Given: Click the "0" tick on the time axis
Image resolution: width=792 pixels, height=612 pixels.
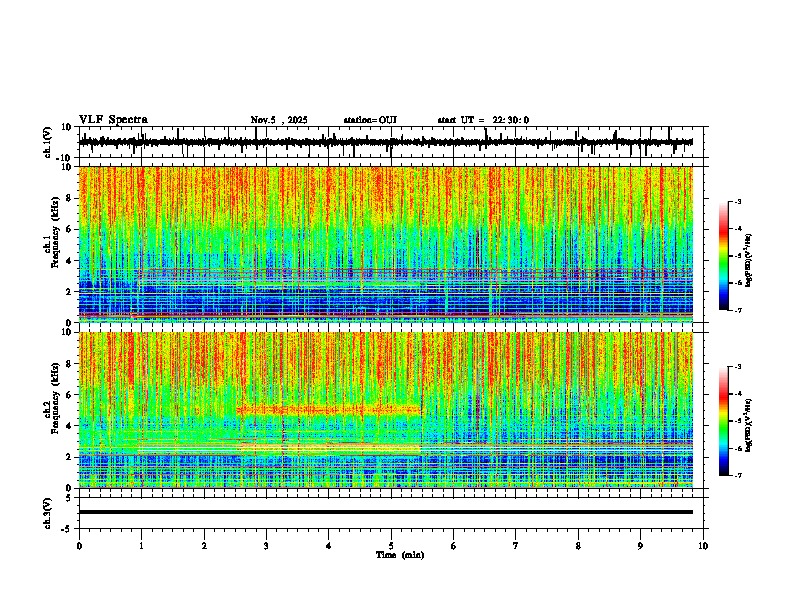Looking at the screenshot, I should (x=79, y=546).
